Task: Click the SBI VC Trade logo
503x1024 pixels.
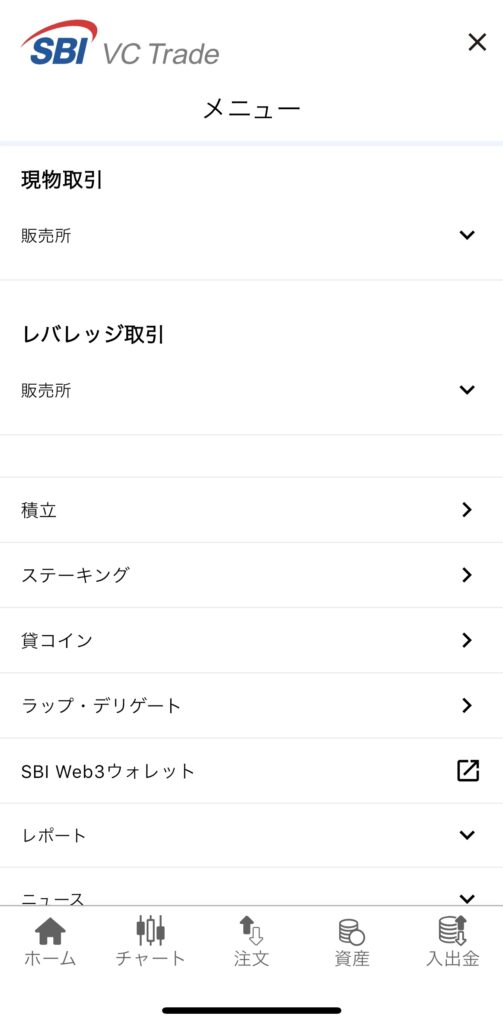Action: [x=120, y=43]
